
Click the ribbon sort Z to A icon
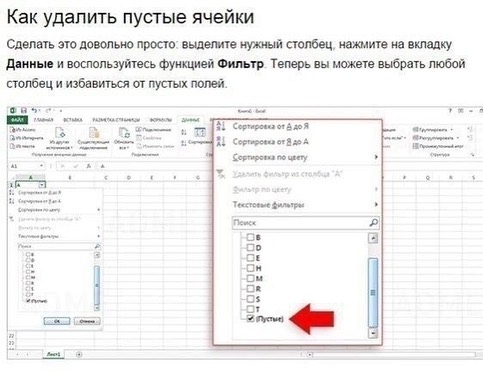184,143
